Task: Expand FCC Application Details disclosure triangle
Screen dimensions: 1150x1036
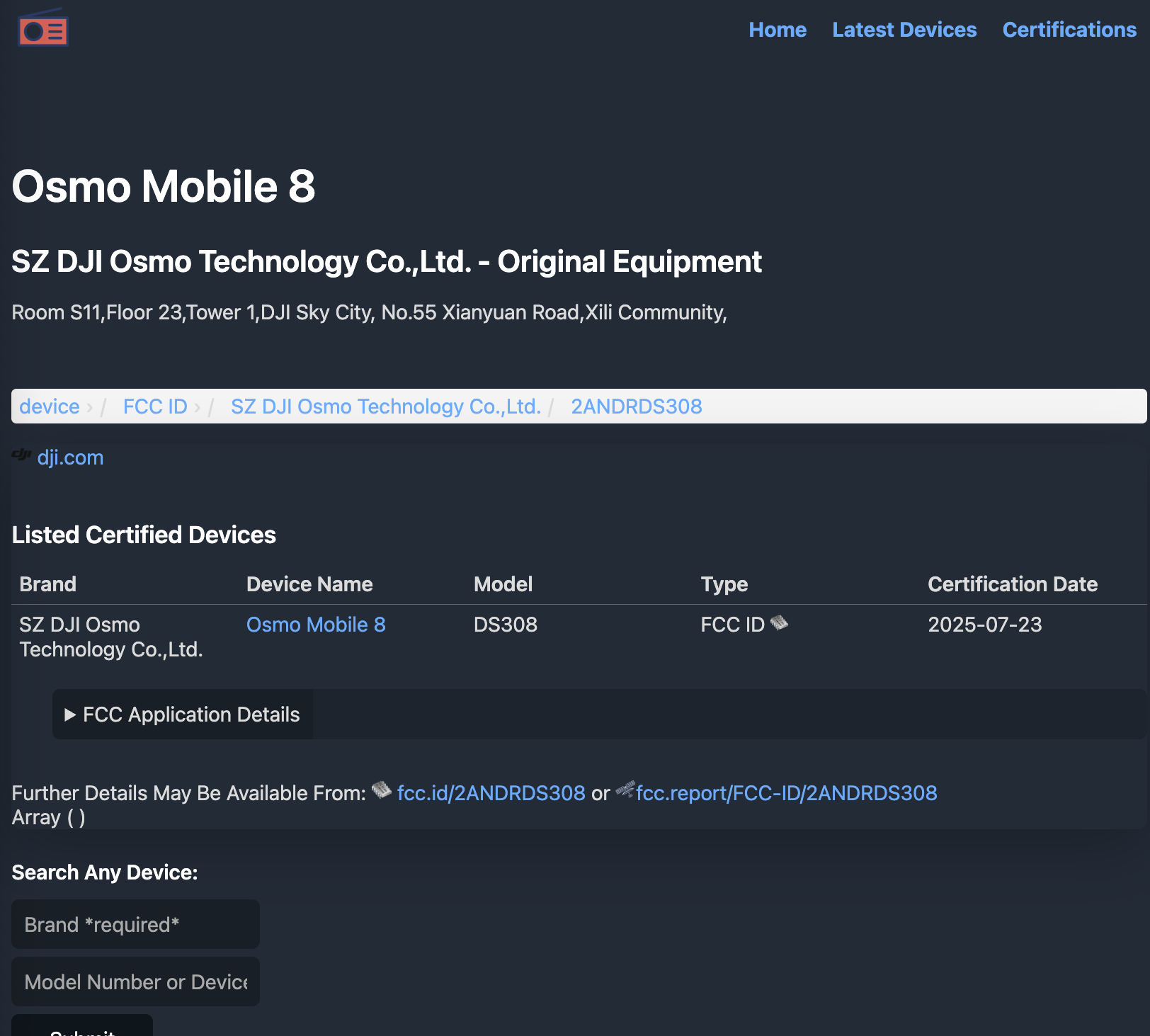Action: pyautogui.click(x=70, y=715)
